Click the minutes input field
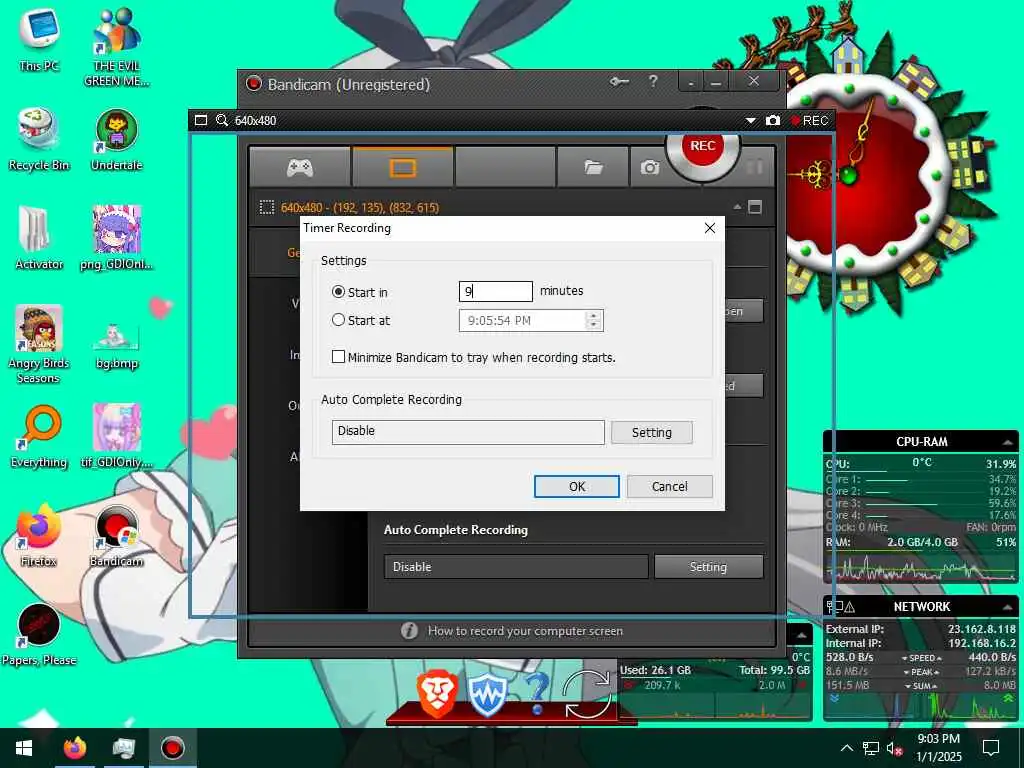This screenshot has height=768, width=1024. (496, 291)
